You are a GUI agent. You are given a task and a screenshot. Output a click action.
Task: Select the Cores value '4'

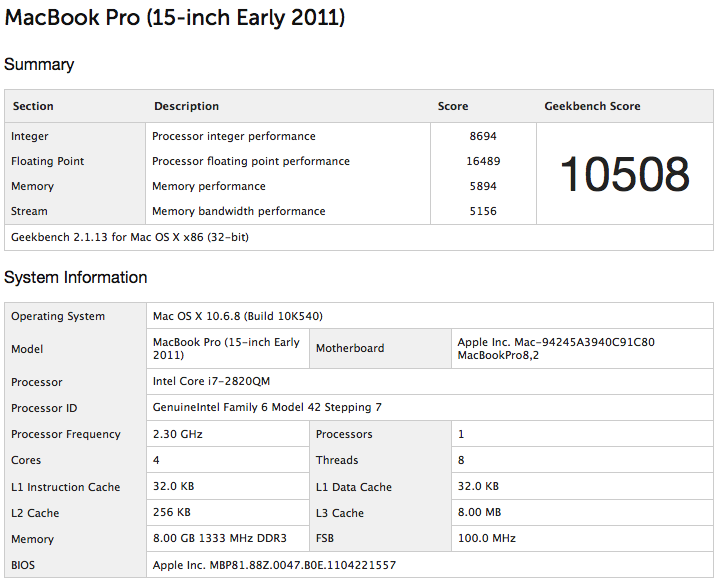156,460
